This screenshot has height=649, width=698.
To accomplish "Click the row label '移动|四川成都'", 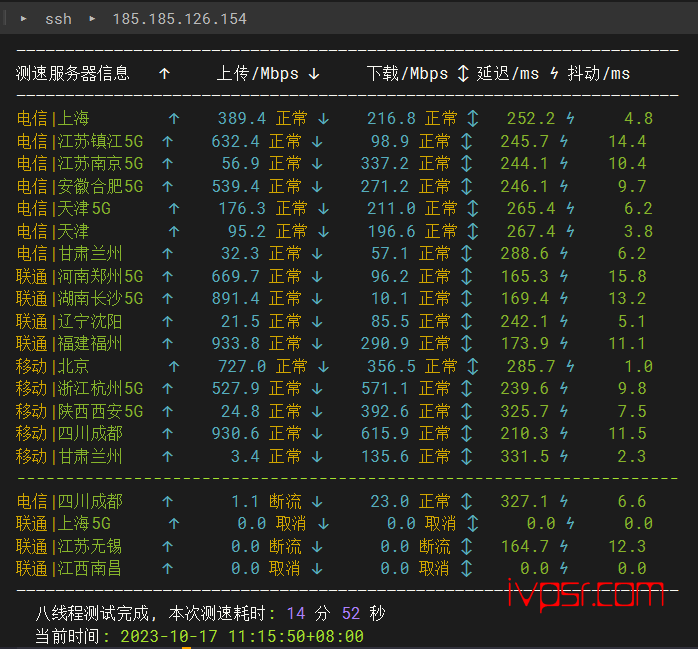I will [69, 433].
